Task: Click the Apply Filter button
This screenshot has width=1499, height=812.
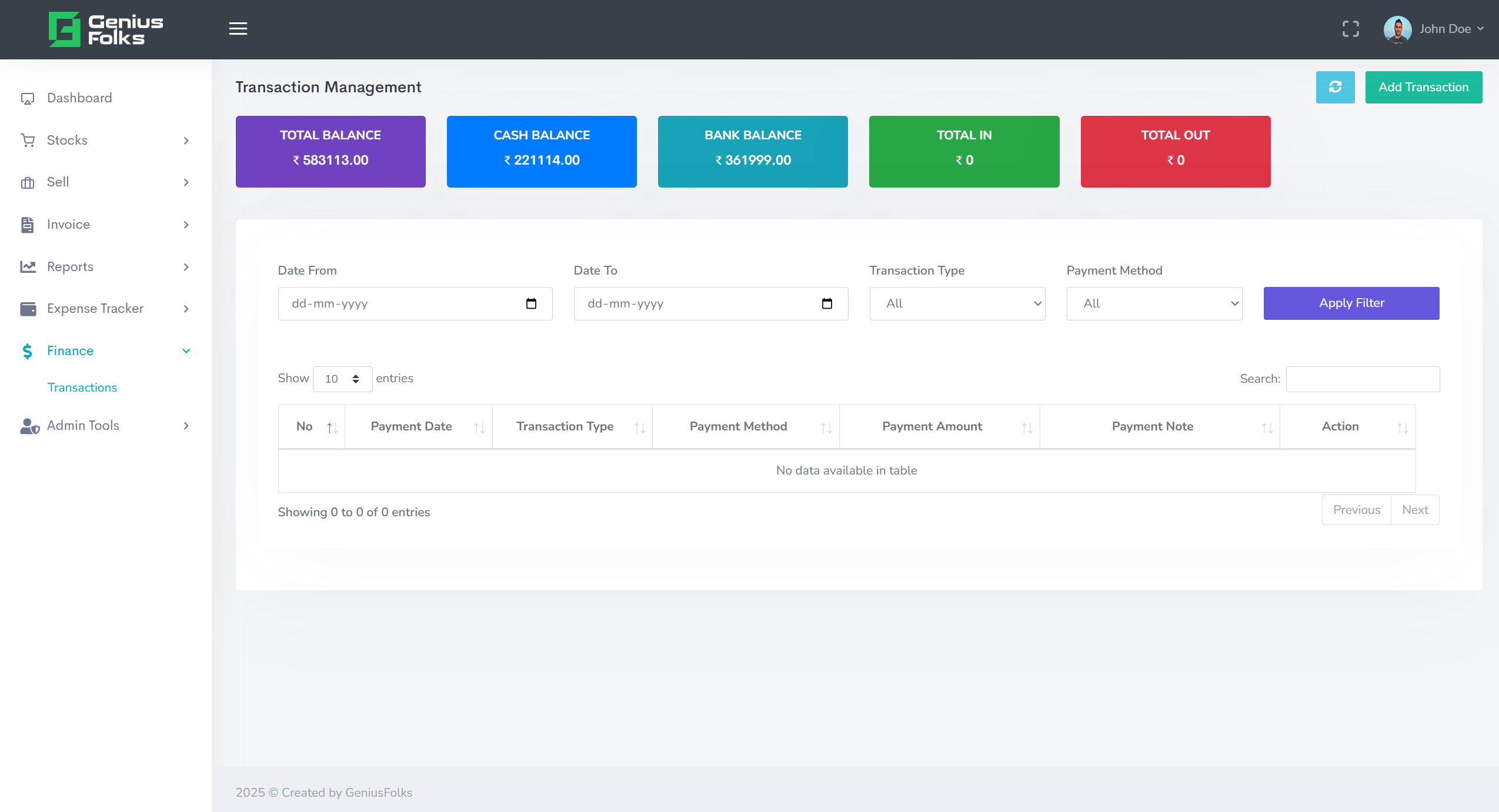Action: [1351, 303]
